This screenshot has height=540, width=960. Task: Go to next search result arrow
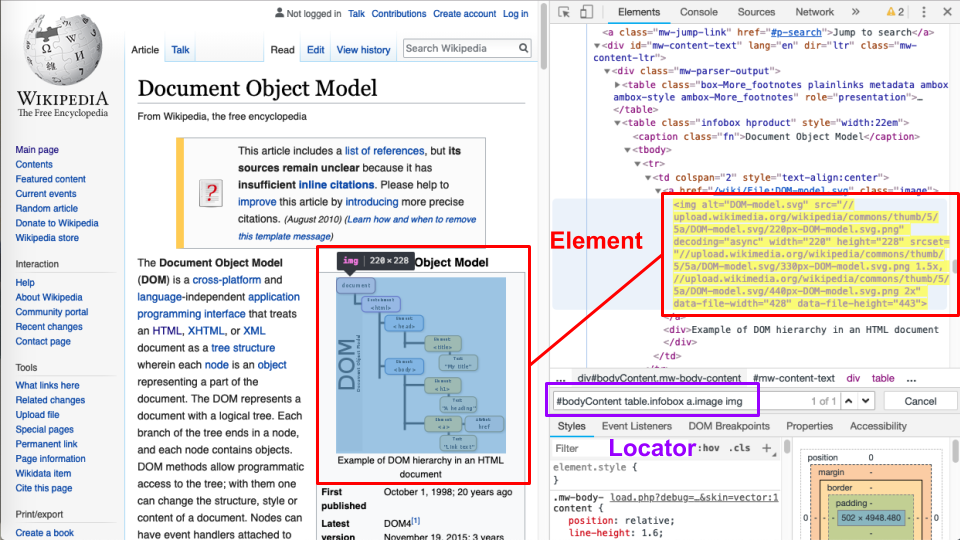pyautogui.click(x=866, y=401)
